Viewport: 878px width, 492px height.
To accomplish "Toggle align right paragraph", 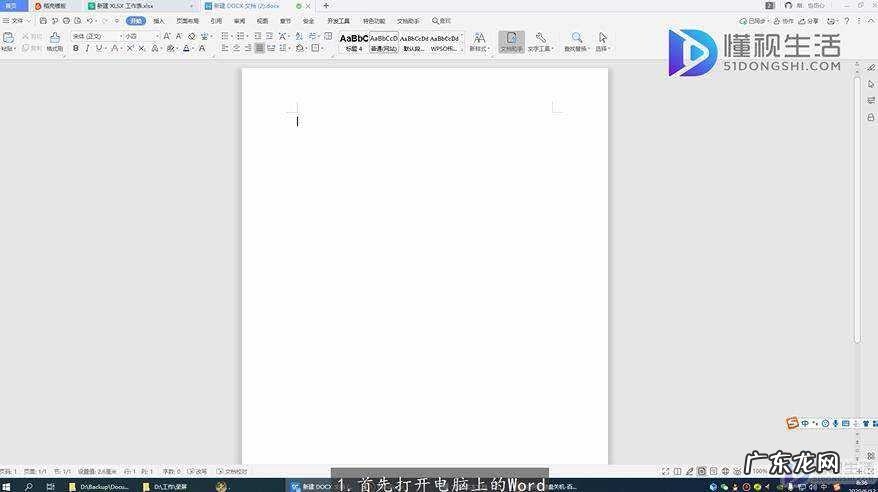I will (x=248, y=49).
